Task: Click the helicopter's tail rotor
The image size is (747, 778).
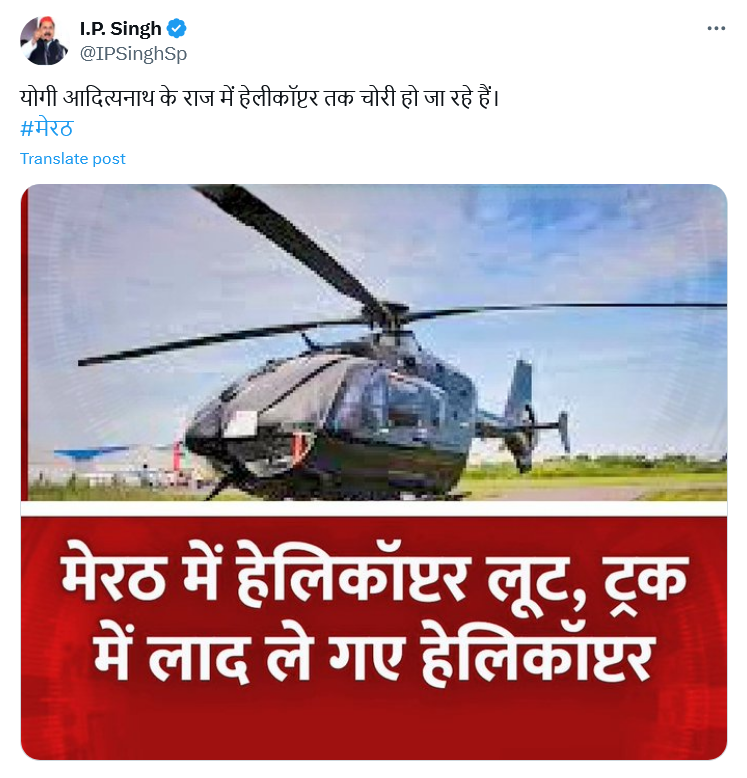Action: [563, 432]
